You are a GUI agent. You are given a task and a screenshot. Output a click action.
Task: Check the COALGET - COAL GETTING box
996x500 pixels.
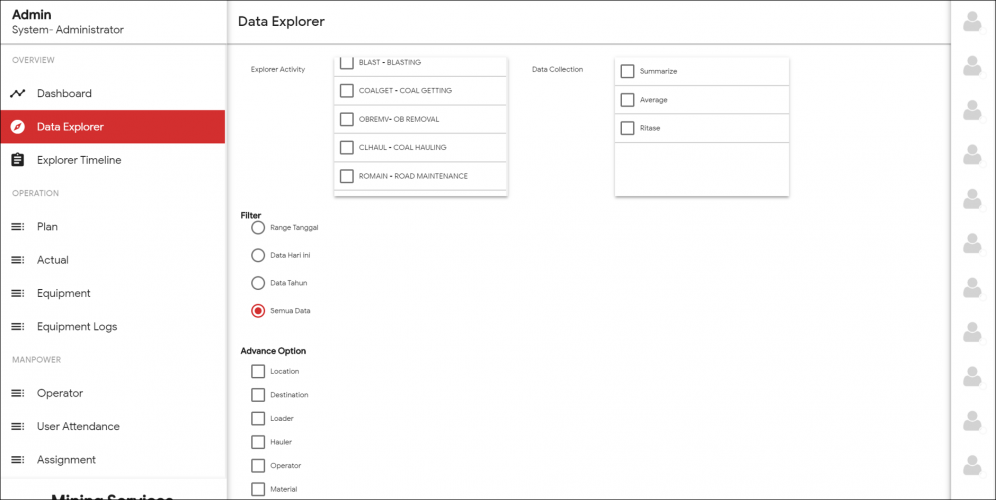pos(347,91)
